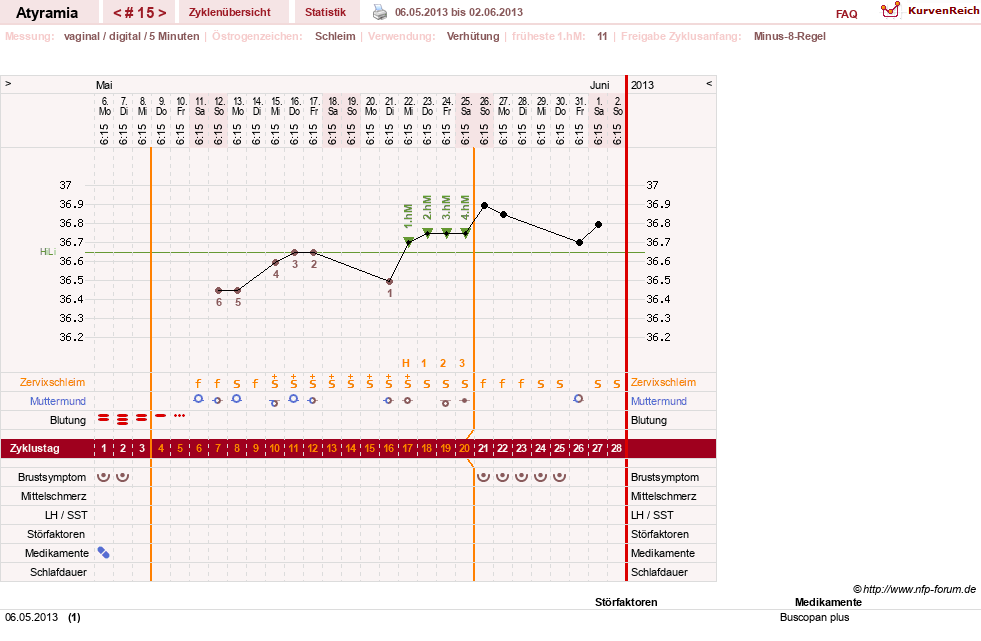
Task: Open the FAQ link
Action: click(846, 14)
